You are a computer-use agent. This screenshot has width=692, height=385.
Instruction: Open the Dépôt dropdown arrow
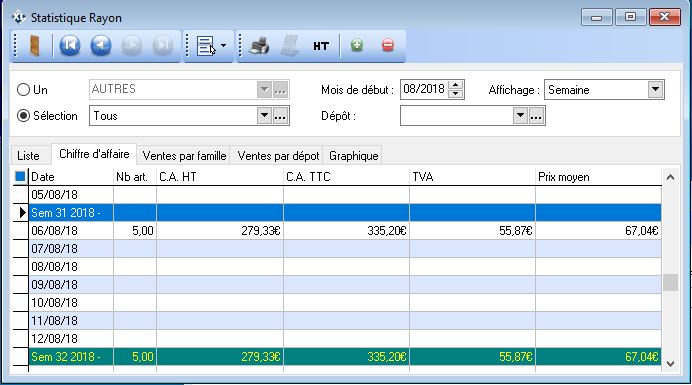[x=520, y=116]
